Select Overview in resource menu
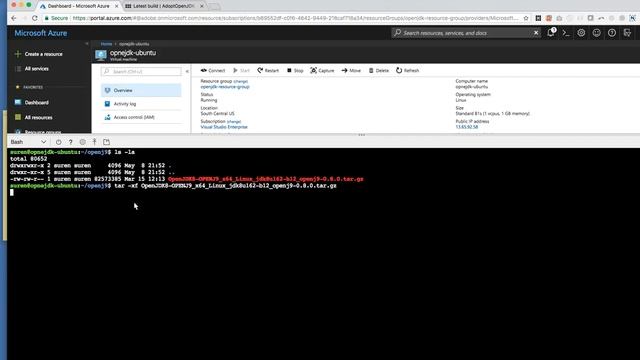Screen dimensions: 640x360 click(x=141, y=90)
